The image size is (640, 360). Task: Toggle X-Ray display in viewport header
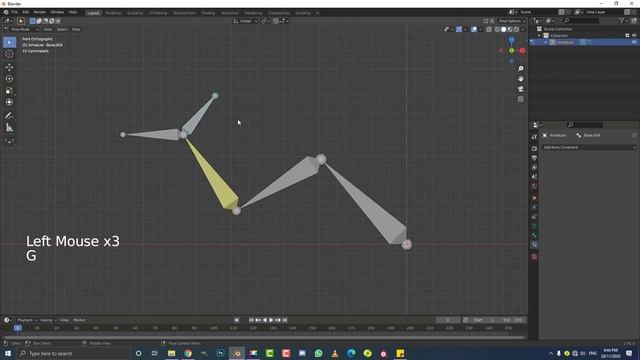tap(489, 29)
